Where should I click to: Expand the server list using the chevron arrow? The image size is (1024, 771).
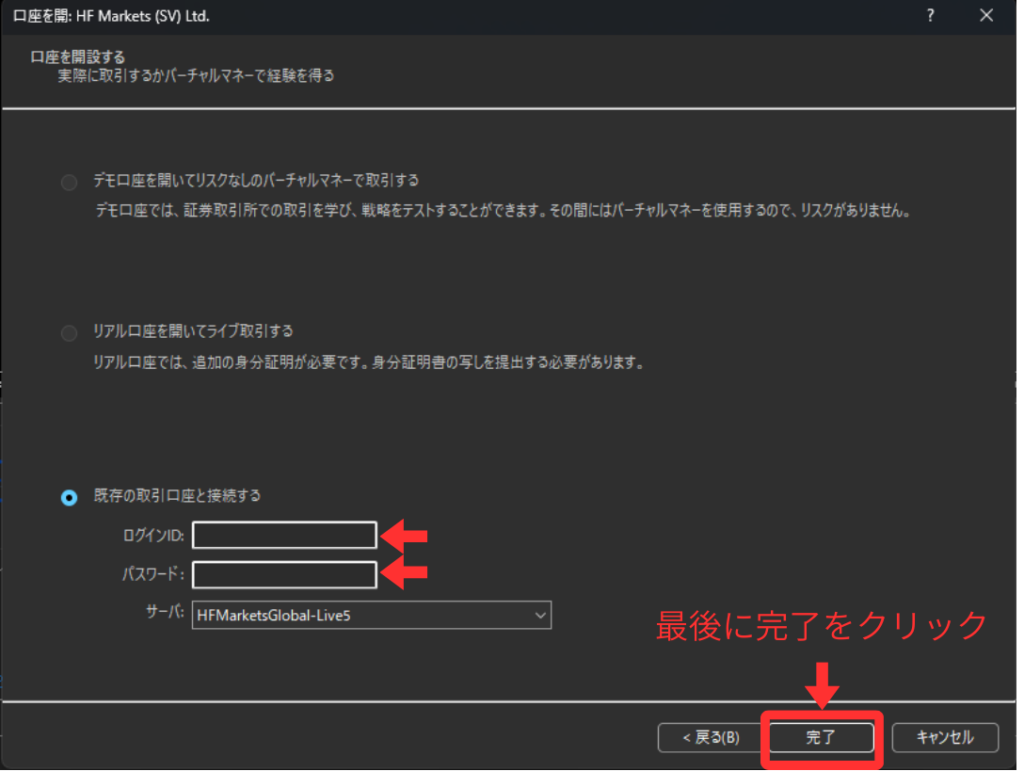[x=540, y=615]
